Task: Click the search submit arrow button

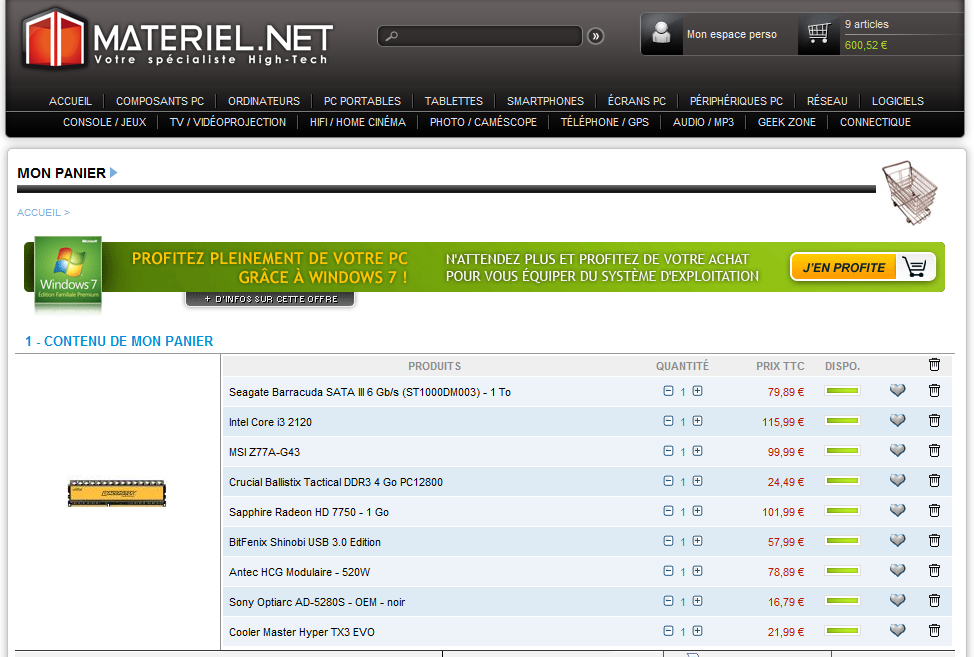Action: pos(596,36)
